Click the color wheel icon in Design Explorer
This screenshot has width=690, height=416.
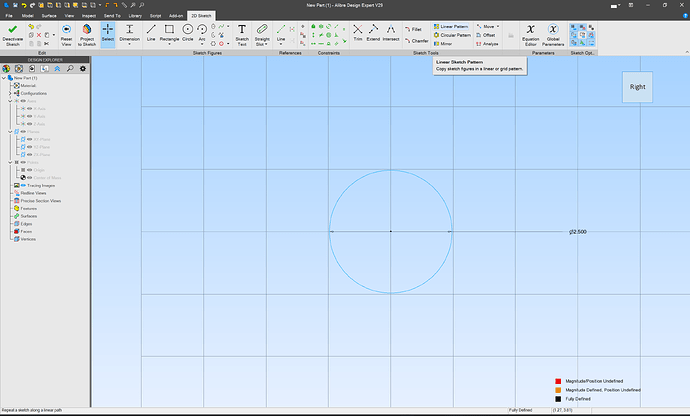coord(6,69)
